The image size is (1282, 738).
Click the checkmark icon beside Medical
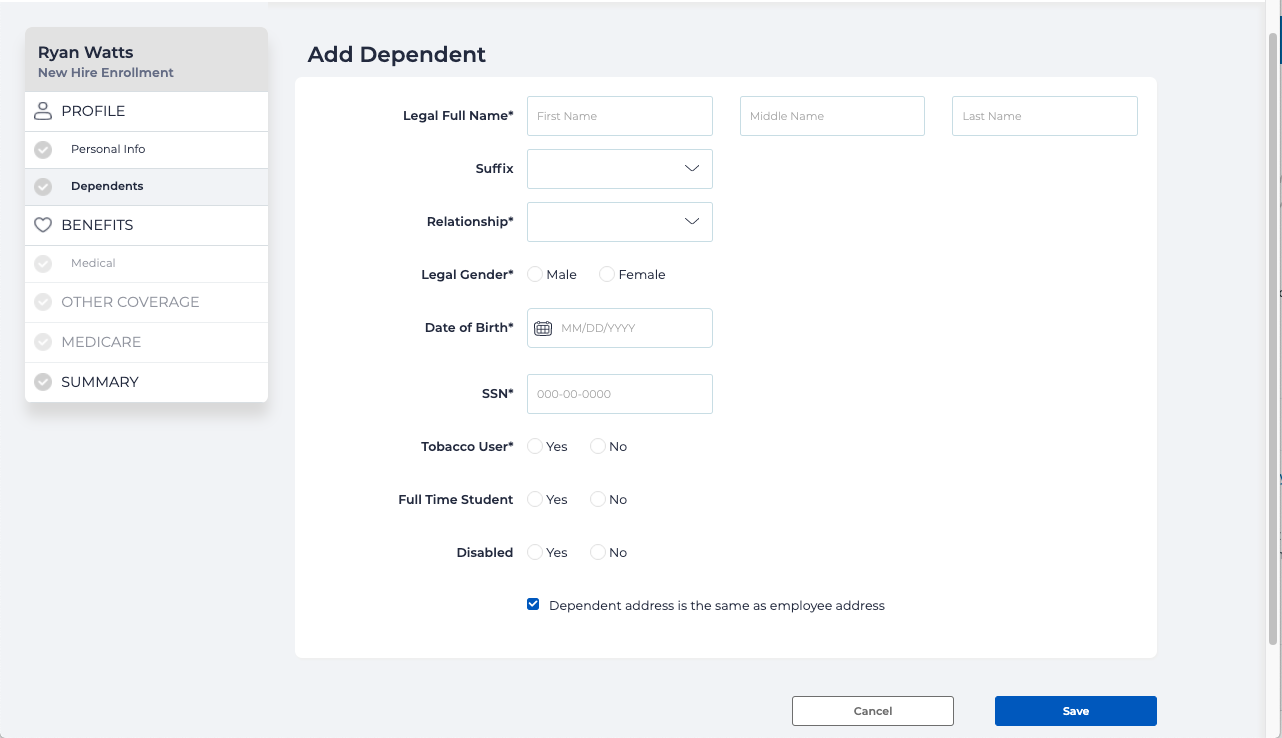pyautogui.click(x=42, y=262)
